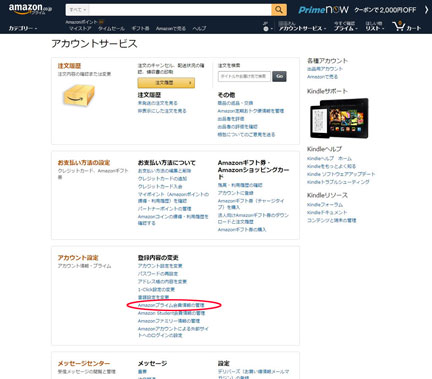Open the 出品者の評価を確認 link
Viewport: 432px width, 379px height.
[238, 127]
